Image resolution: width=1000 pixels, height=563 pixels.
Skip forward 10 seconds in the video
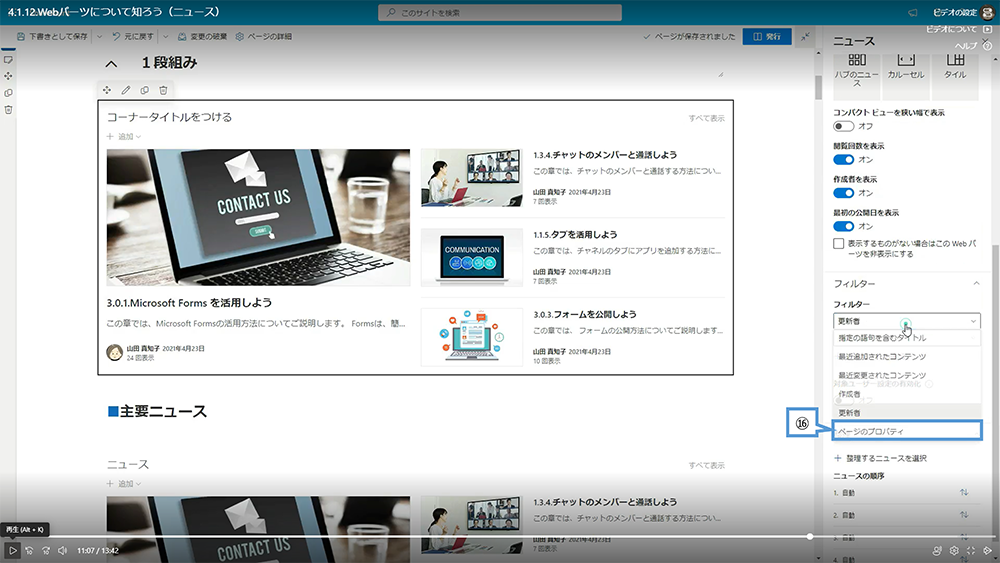point(46,550)
